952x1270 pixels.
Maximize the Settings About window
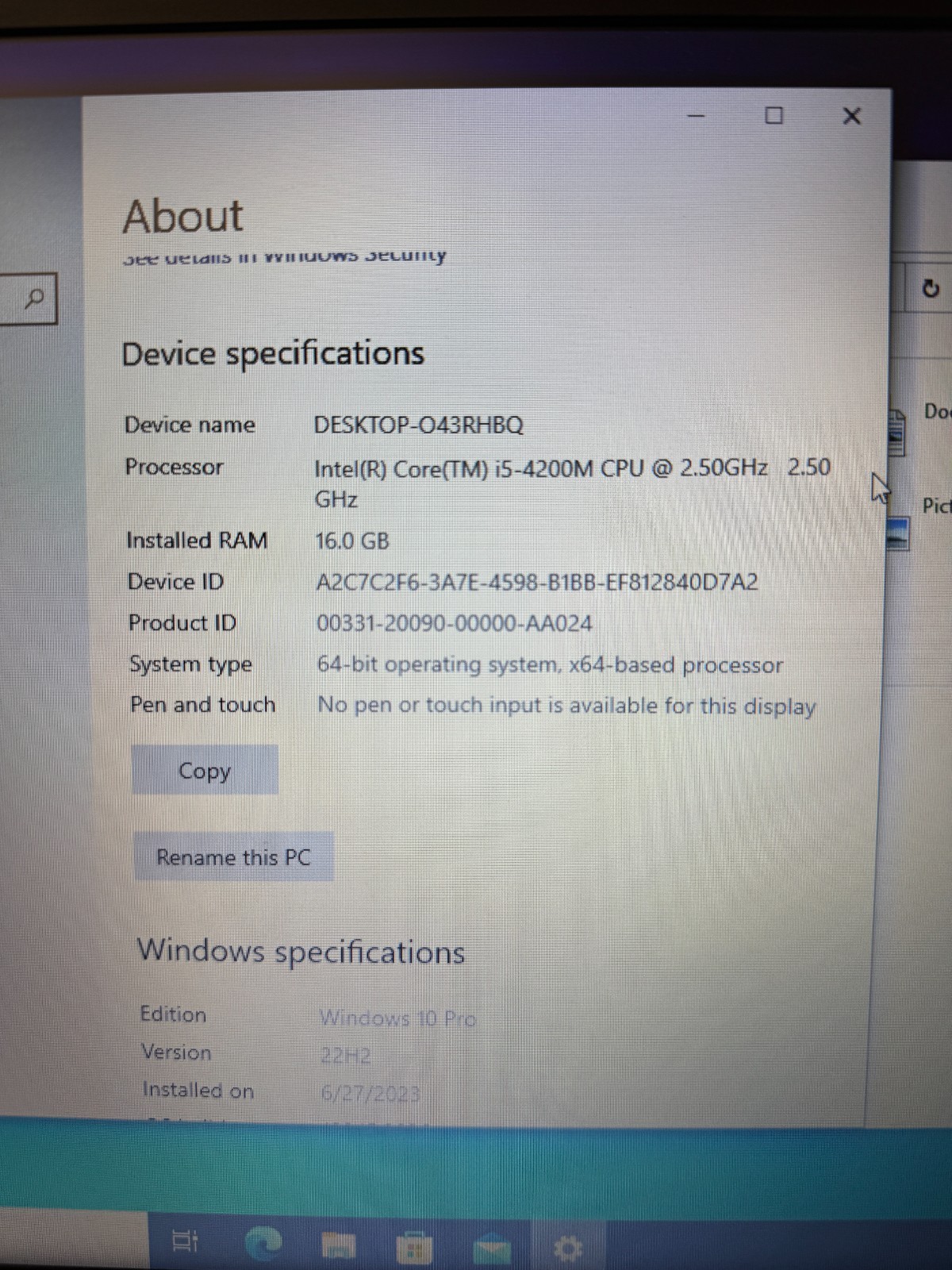tap(773, 116)
